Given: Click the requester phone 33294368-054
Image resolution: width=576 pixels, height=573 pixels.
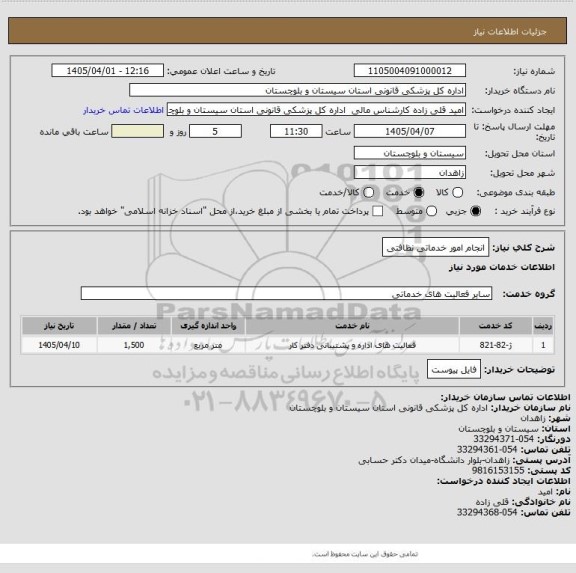Looking at the screenshot, I should pyautogui.click(x=487, y=512).
